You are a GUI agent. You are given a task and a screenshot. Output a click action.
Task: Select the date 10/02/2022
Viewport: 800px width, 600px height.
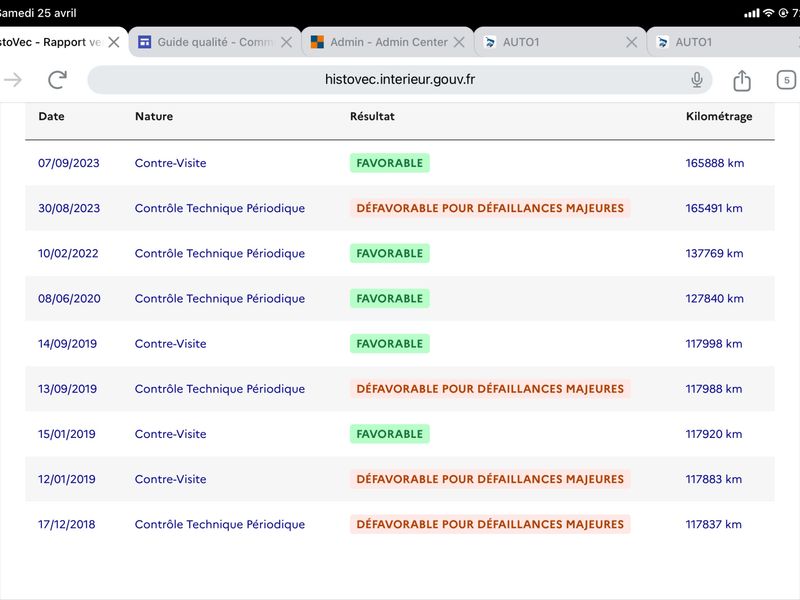click(68, 254)
